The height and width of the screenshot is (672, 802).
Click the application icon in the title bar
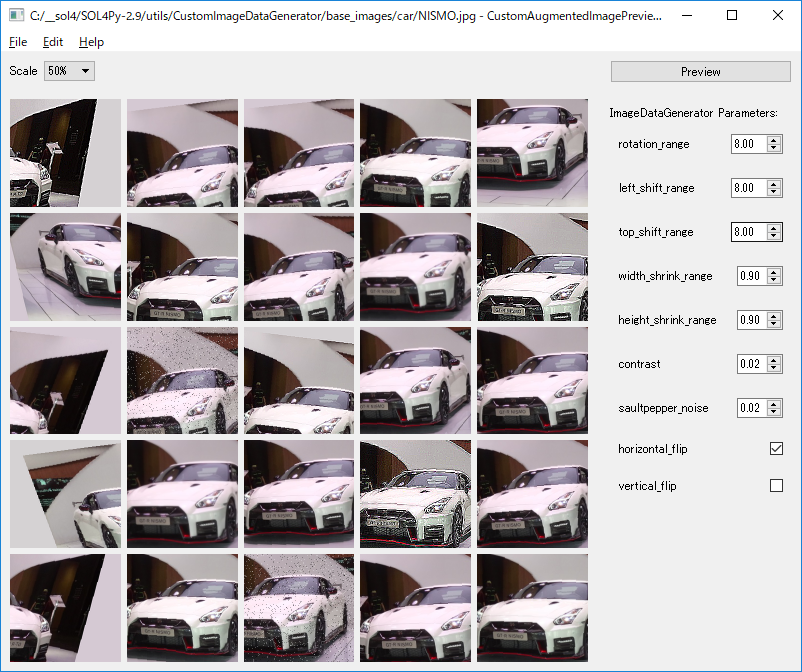click(x=16, y=15)
